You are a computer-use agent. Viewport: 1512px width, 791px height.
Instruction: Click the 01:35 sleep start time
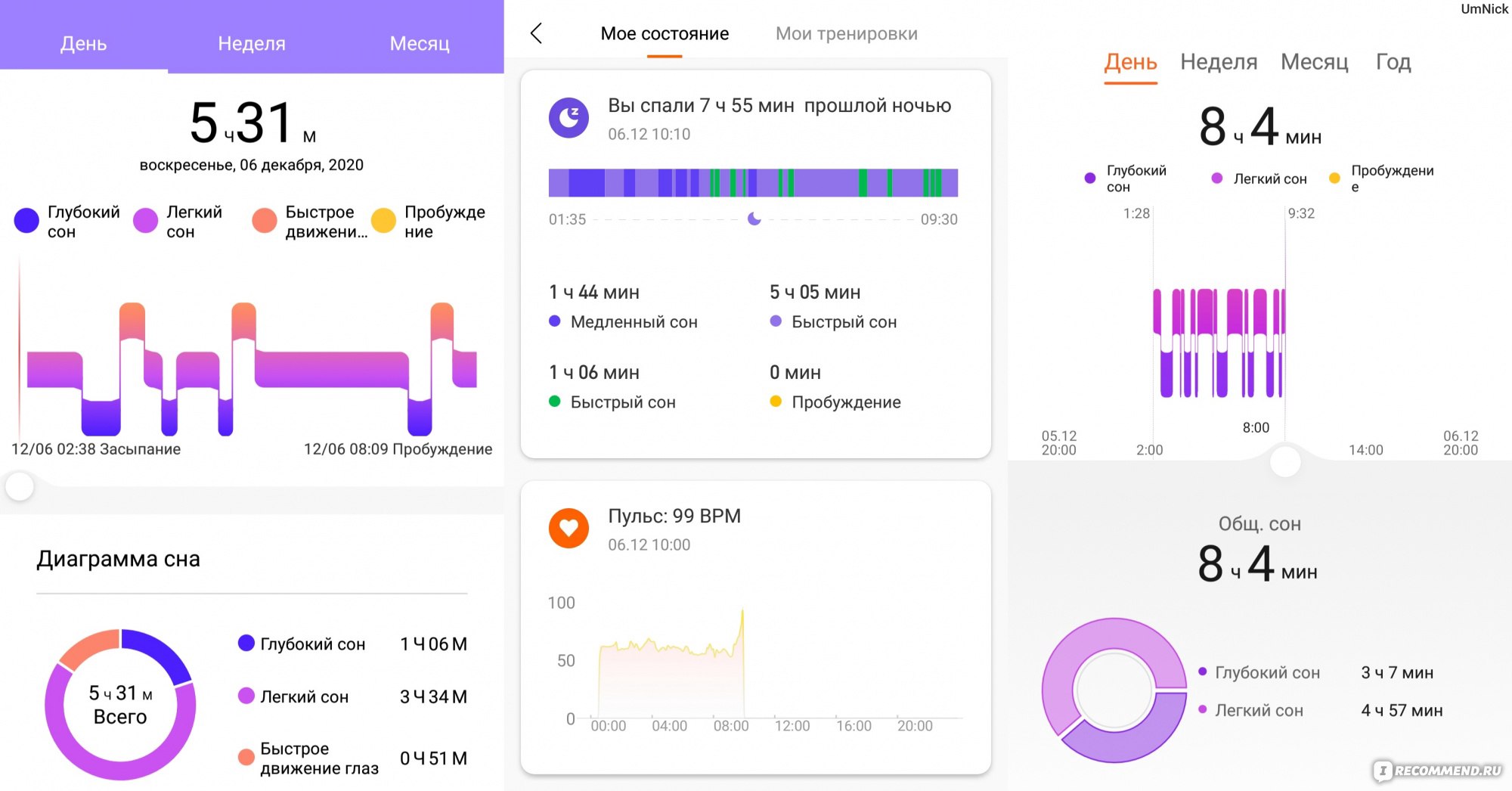pyautogui.click(x=567, y=219)
